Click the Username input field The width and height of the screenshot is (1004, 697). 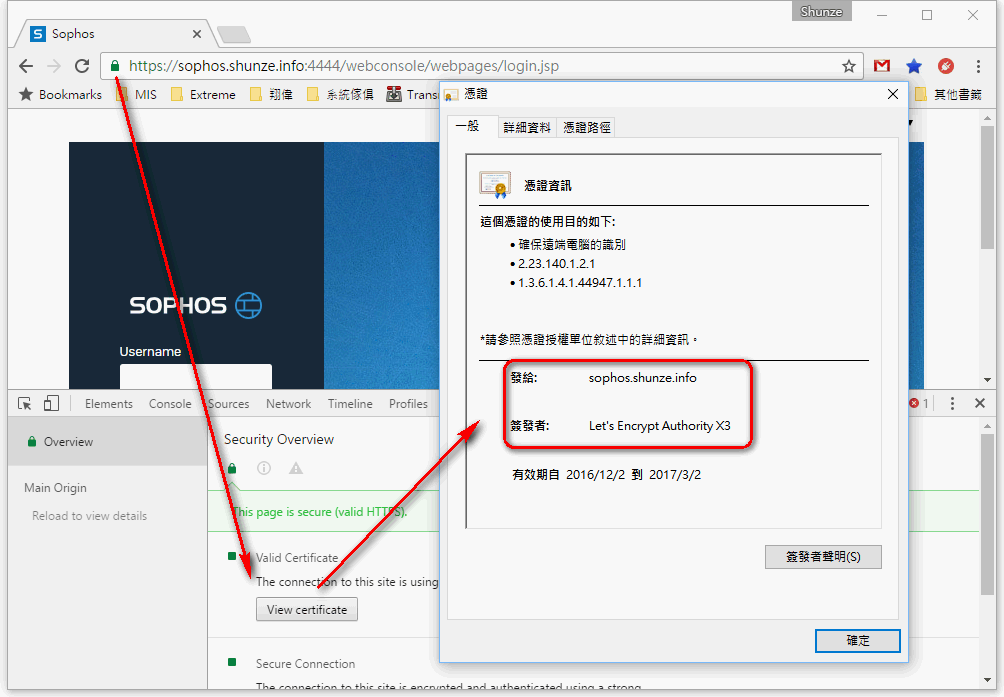pyautogui.click(x=196, y=376)
